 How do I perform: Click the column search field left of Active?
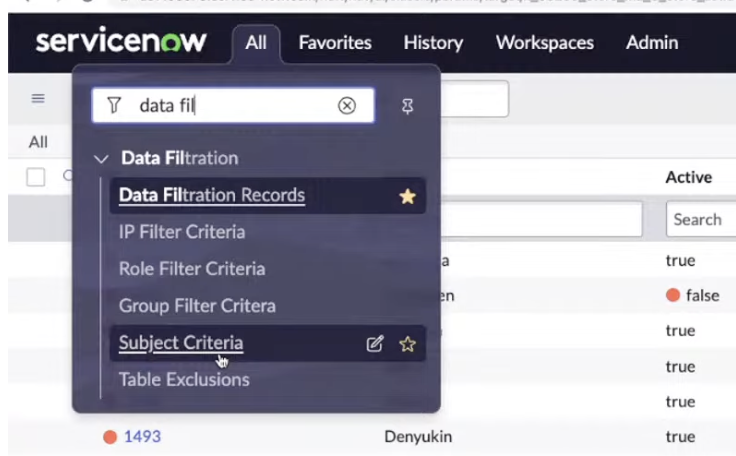tap(541, 219)
